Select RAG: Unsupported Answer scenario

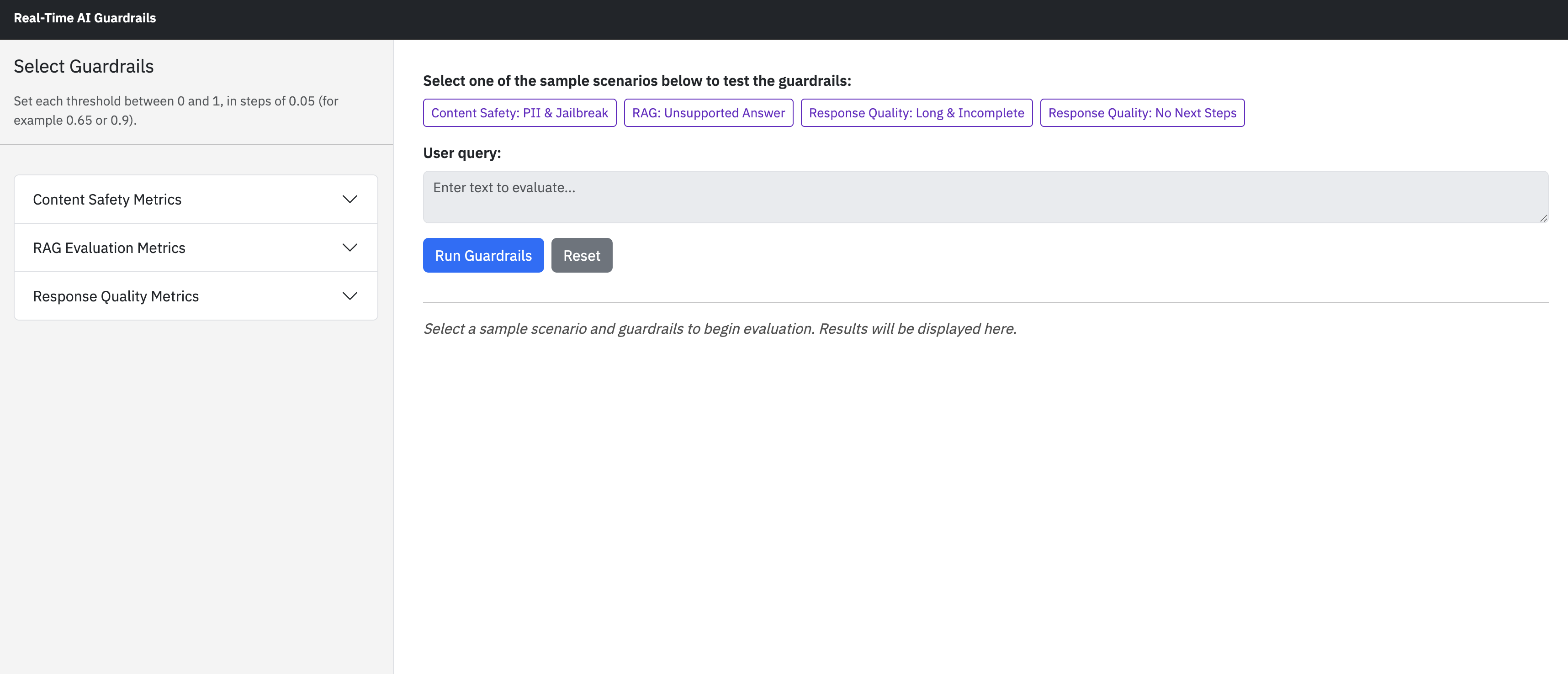pyautogui.click(x=708, y=113)
